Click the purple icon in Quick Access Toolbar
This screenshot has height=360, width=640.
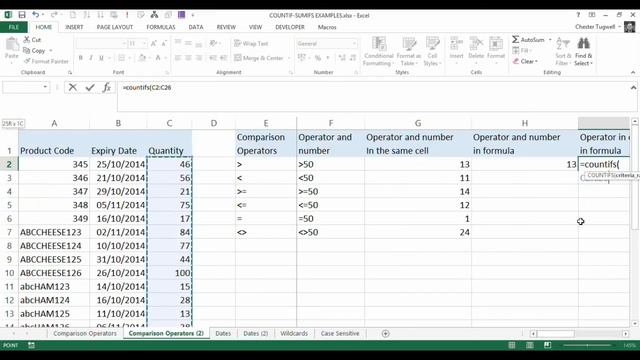(182, 15)
